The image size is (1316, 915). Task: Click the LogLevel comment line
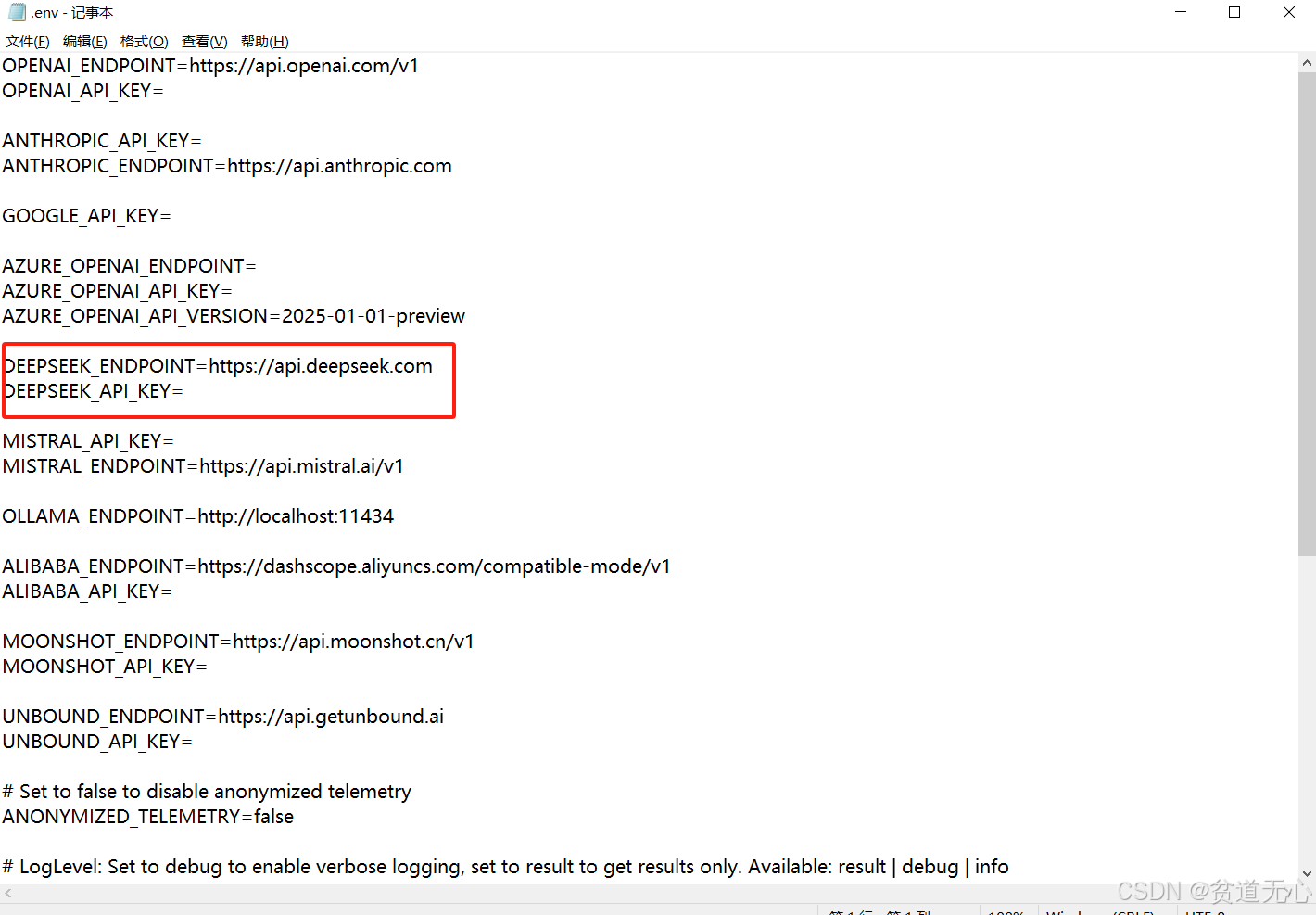[506, 867]
